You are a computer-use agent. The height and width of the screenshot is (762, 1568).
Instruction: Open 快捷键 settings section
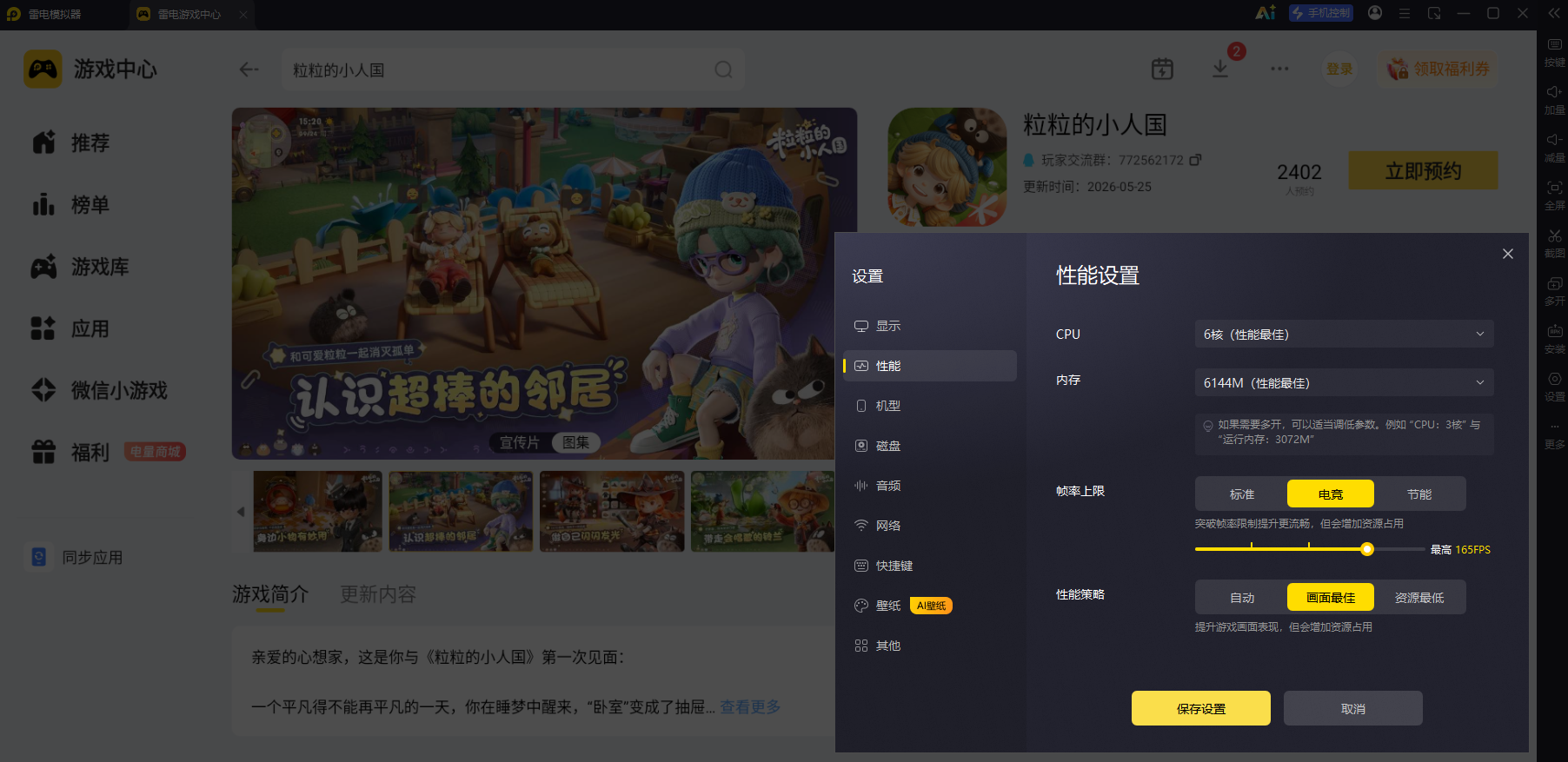coord(930,566)
